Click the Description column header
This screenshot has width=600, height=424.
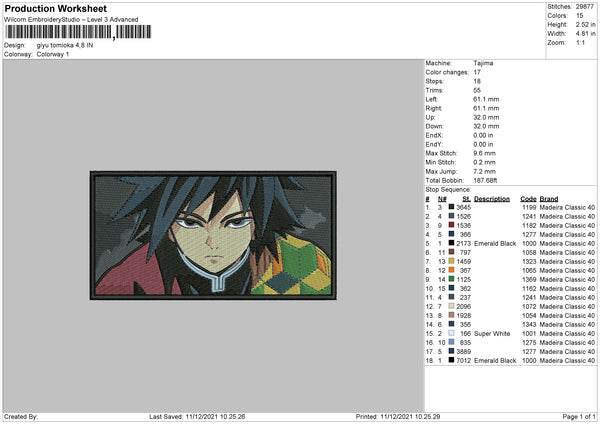click(x=492, y=199)
